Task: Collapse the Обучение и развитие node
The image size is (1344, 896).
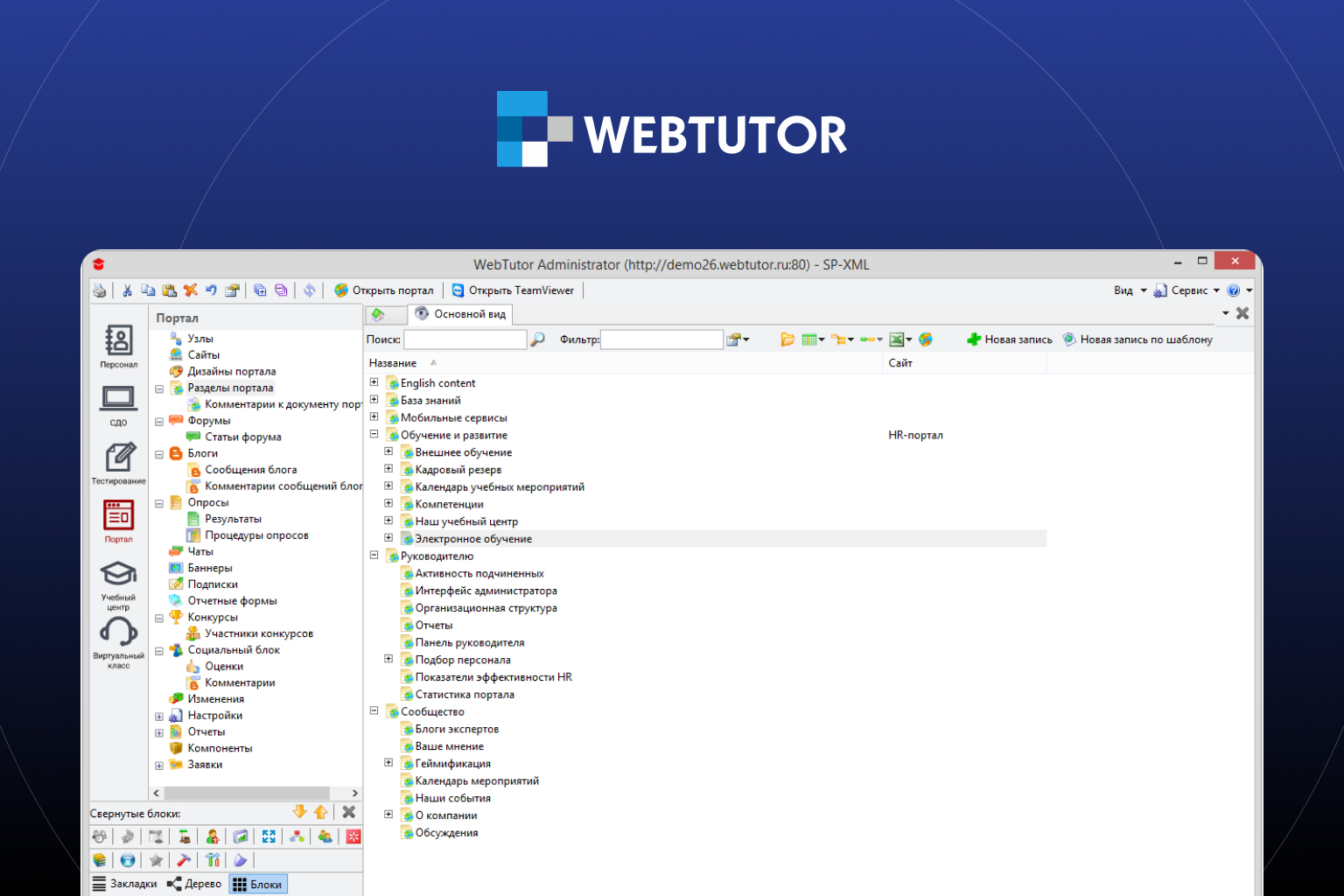Action: coord(374,434)
